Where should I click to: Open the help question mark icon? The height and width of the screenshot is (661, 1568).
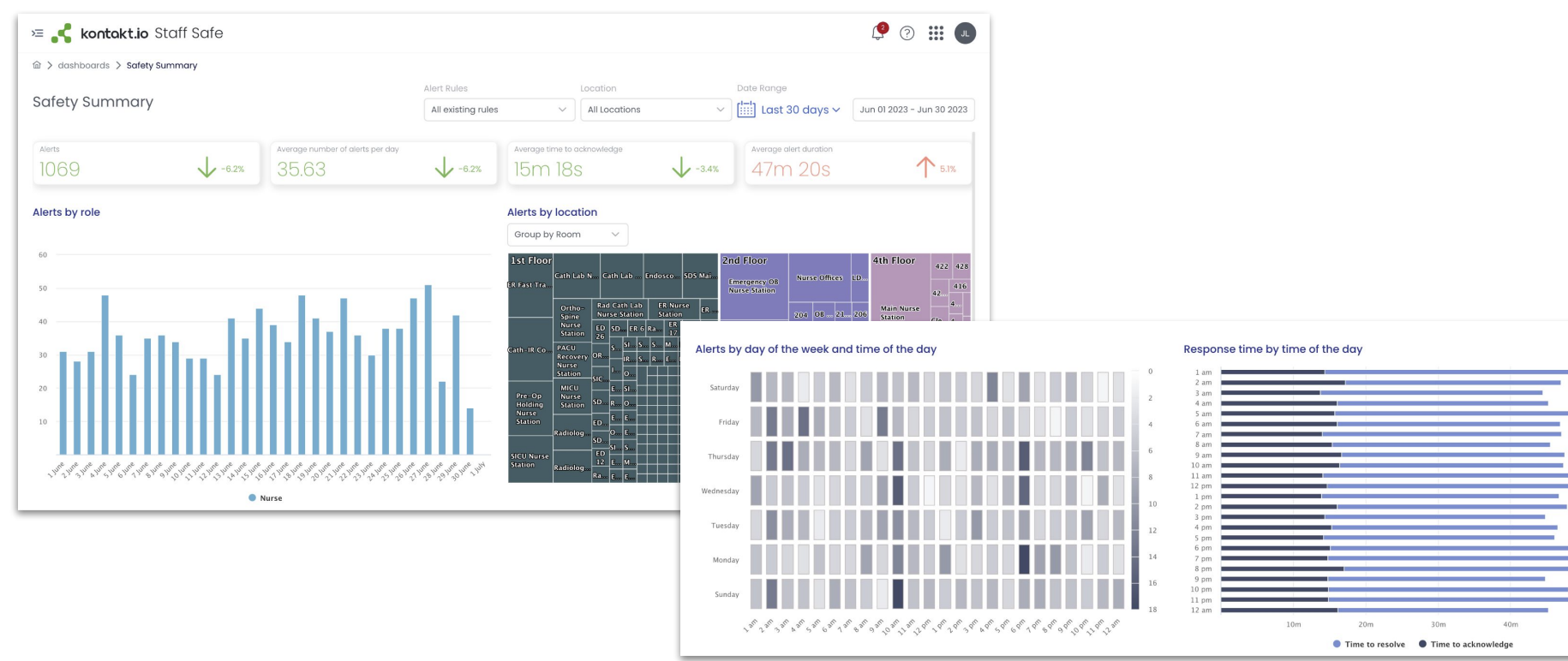coord(907,33)
